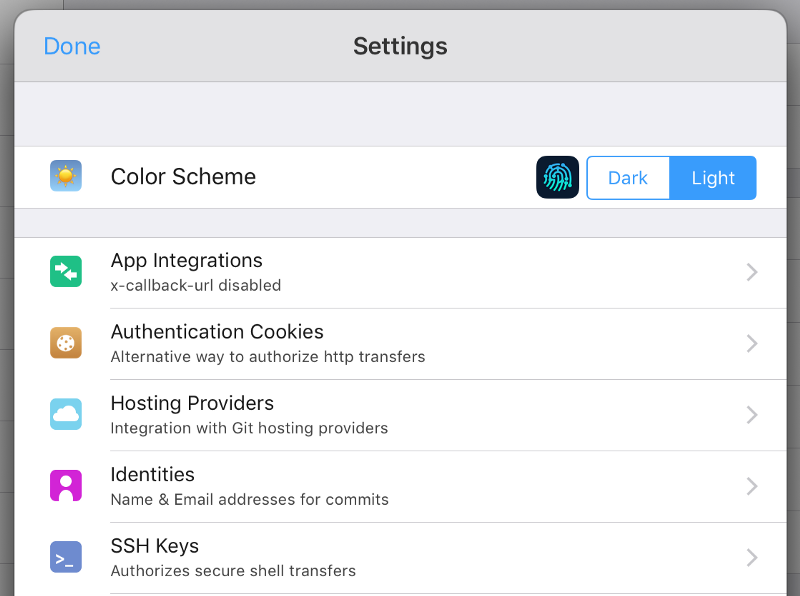Select the Light color scheme option
This screenshot has width=800, height=596.
click(713, 178)
